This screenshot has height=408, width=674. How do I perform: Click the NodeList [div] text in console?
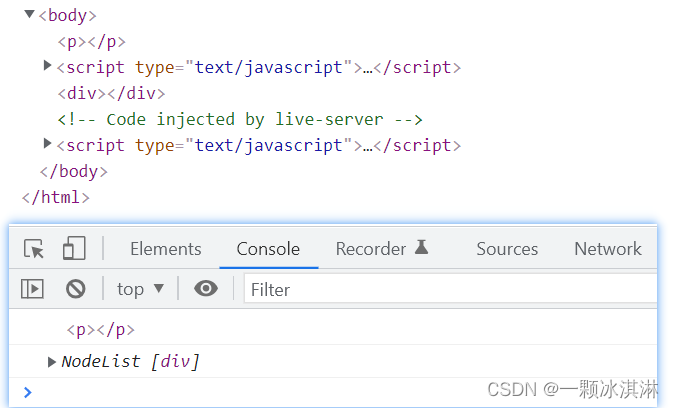click(x=131, y=362)
